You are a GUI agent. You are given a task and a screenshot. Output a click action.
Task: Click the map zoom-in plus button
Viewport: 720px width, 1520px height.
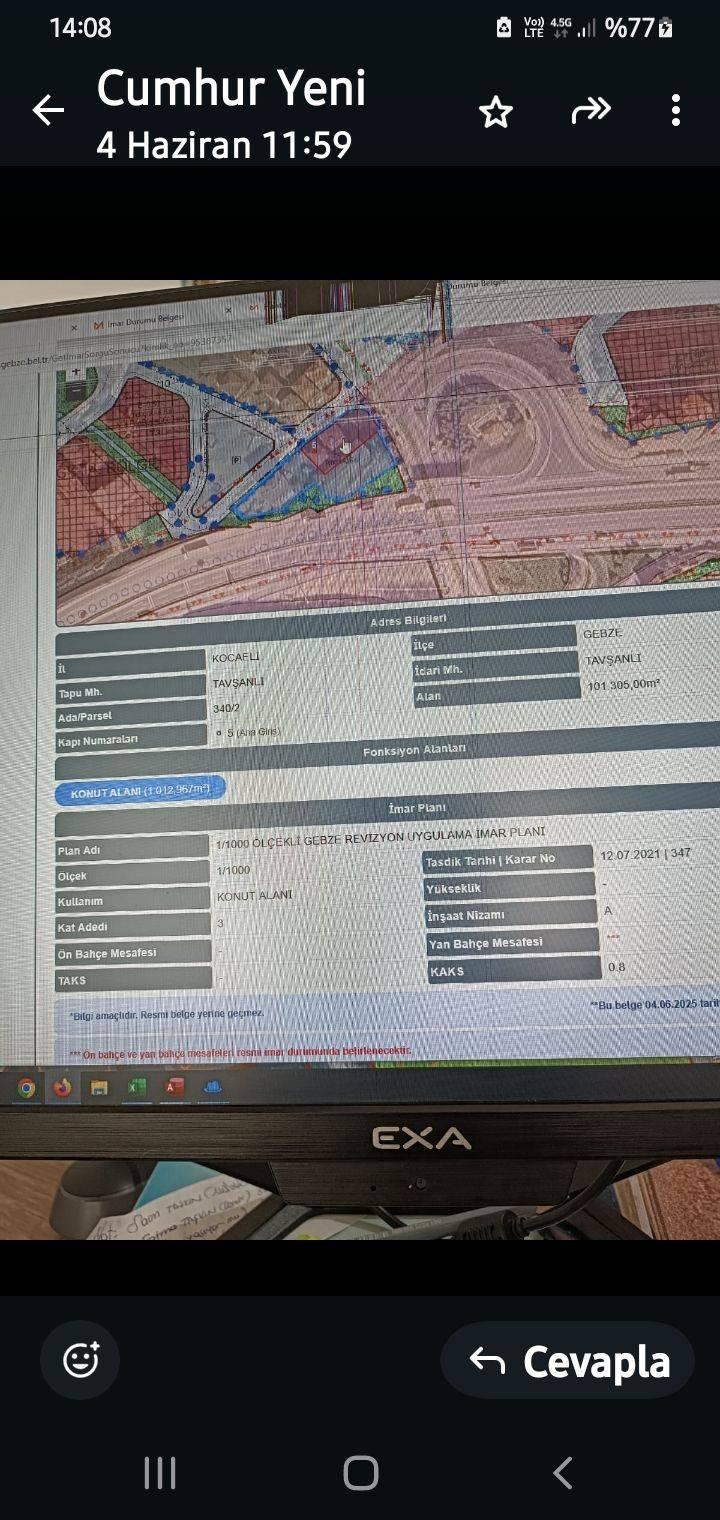point(76,372)
